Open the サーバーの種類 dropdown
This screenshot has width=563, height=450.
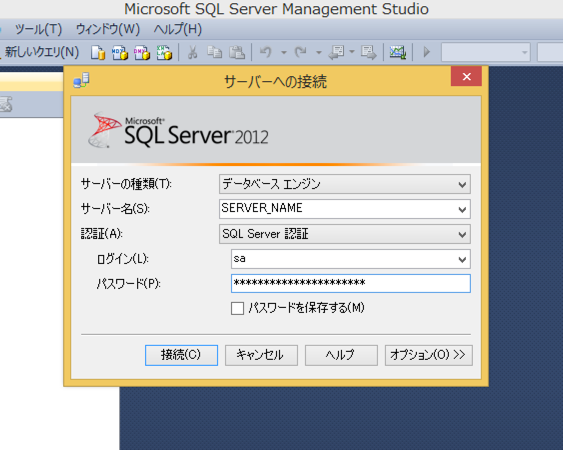[345, 184]
